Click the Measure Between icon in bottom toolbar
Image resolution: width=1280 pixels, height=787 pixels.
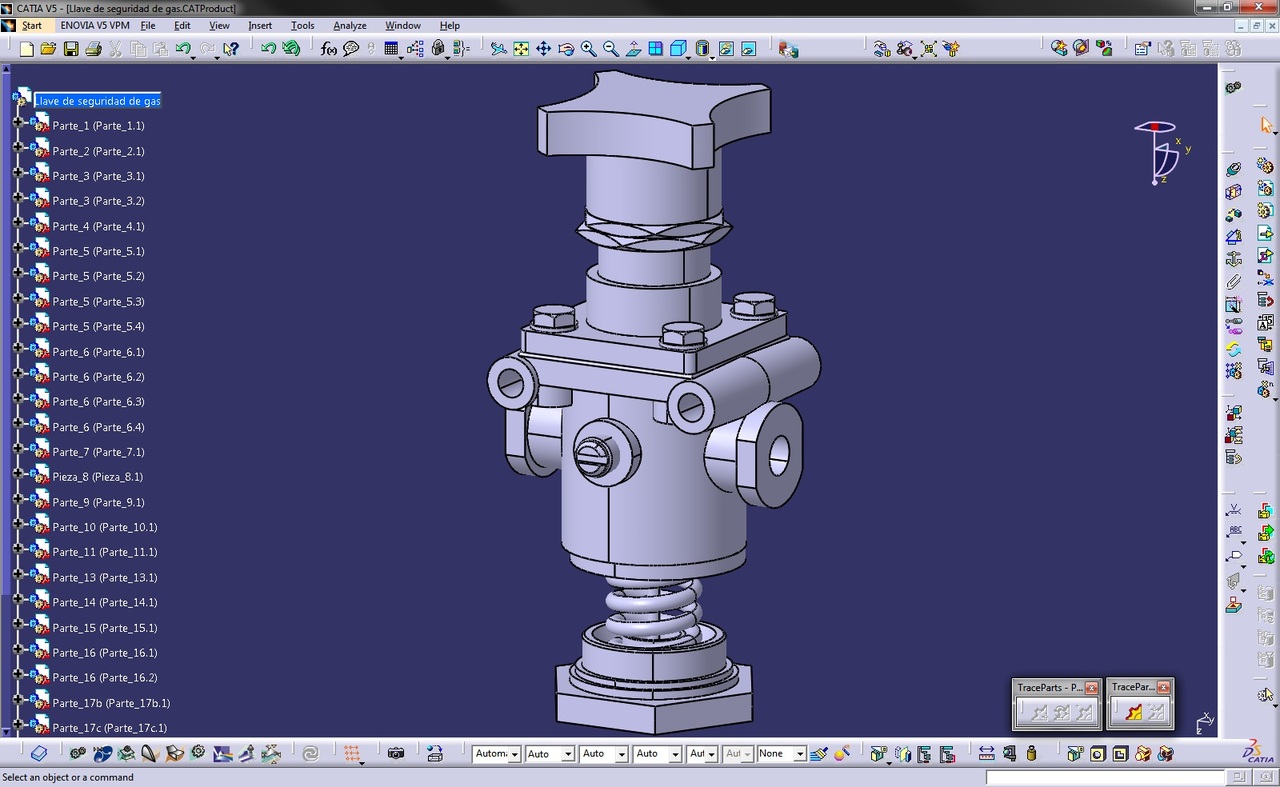986,753
